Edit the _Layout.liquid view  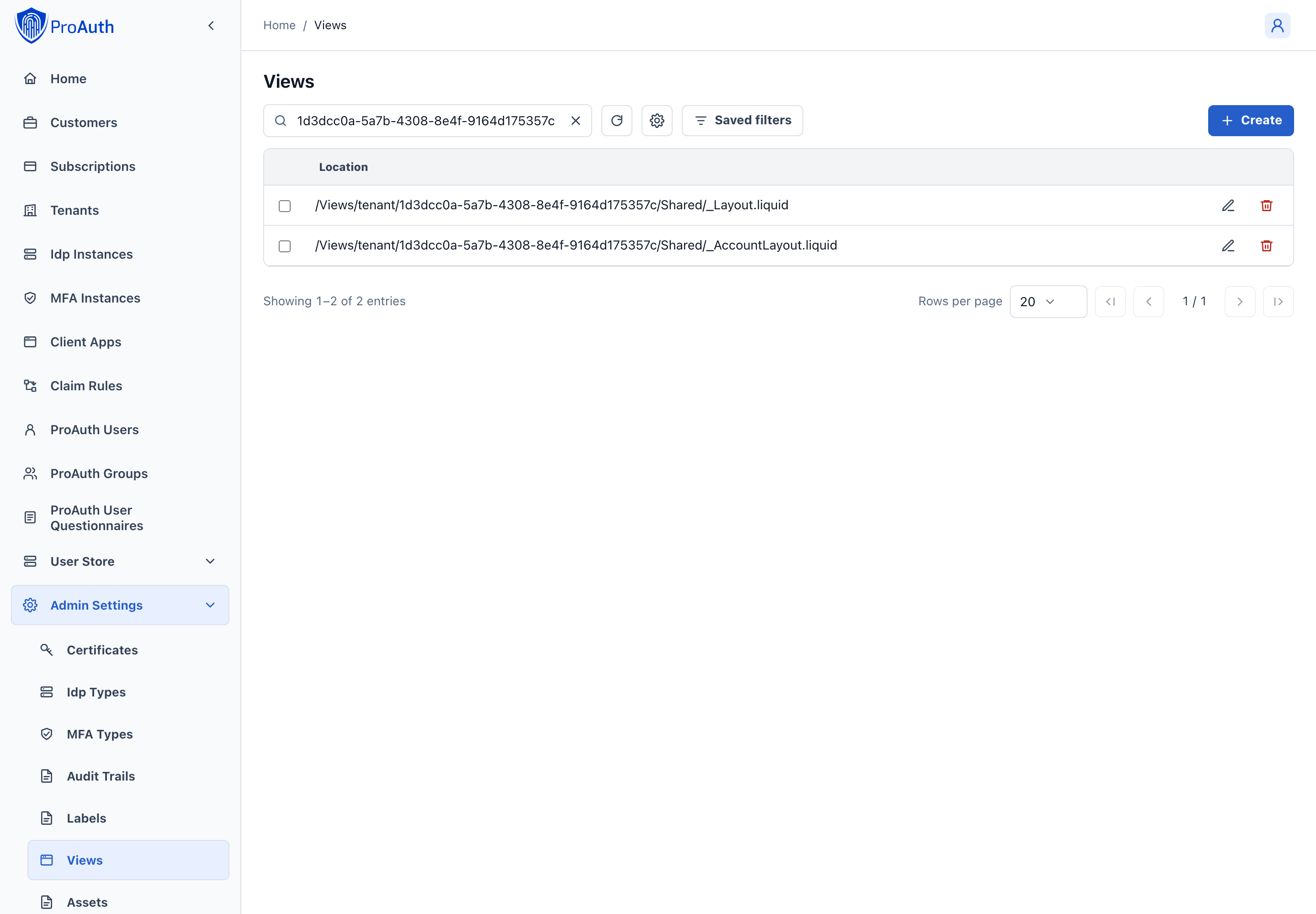[x=1228, y=206]
